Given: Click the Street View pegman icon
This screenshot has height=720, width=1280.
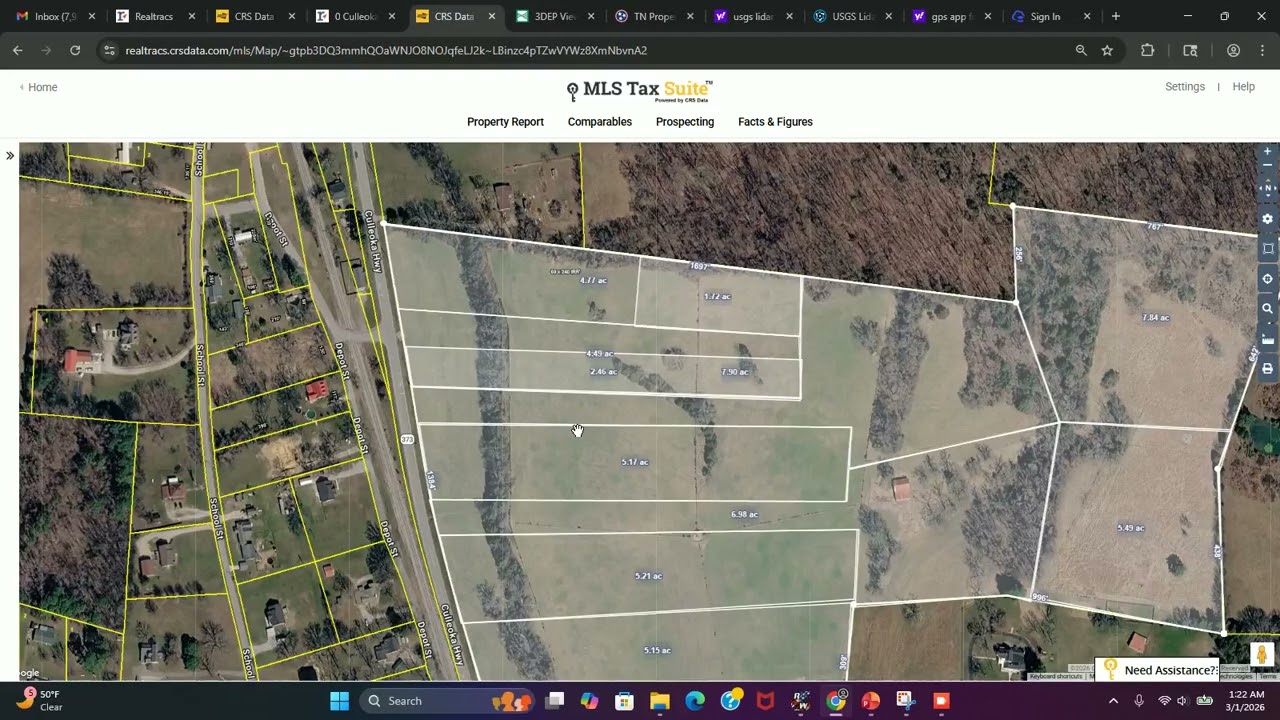Looking at the screenshot, I should click(1262, 654).
